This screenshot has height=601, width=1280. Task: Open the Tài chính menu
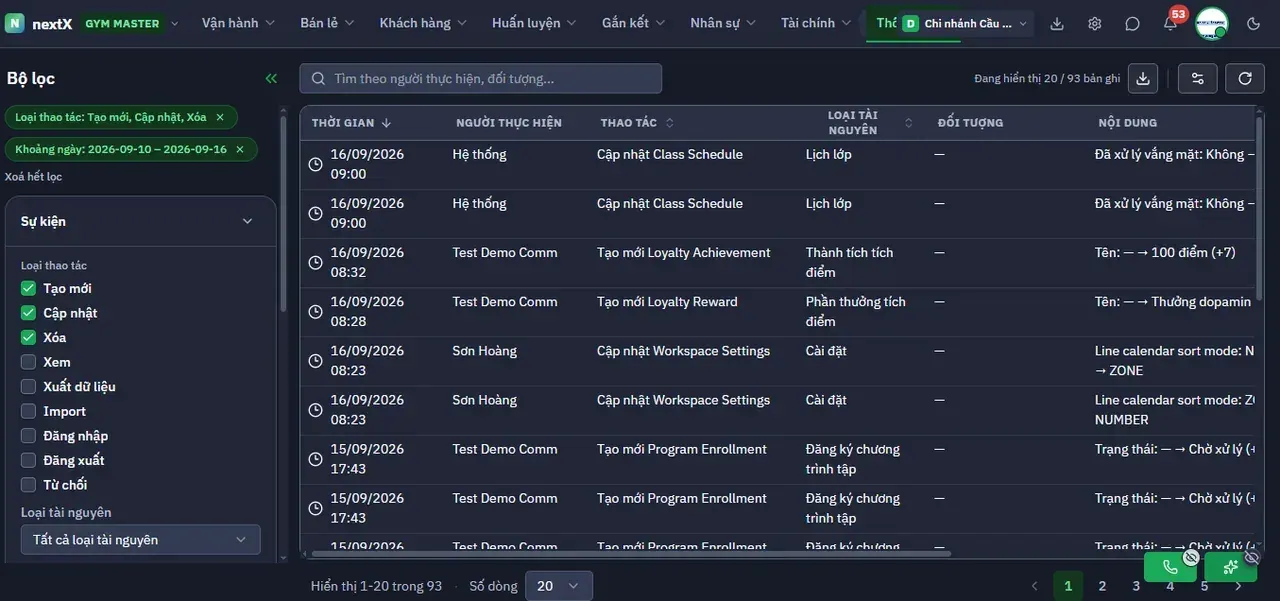click(x=816, y=23)
